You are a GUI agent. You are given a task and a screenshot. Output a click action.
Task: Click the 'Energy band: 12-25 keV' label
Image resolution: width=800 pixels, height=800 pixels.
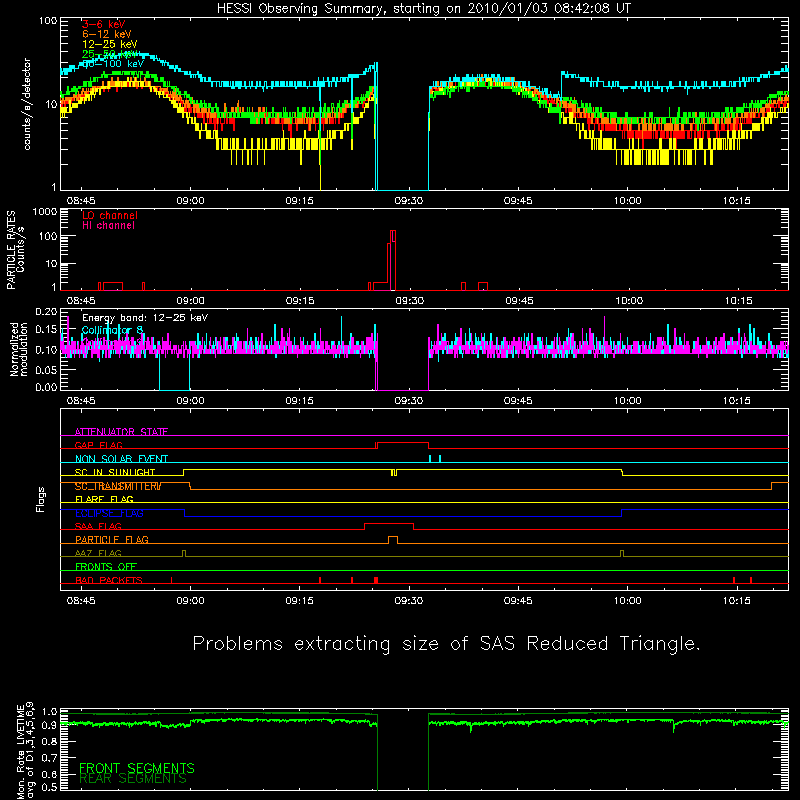[145, 318]
